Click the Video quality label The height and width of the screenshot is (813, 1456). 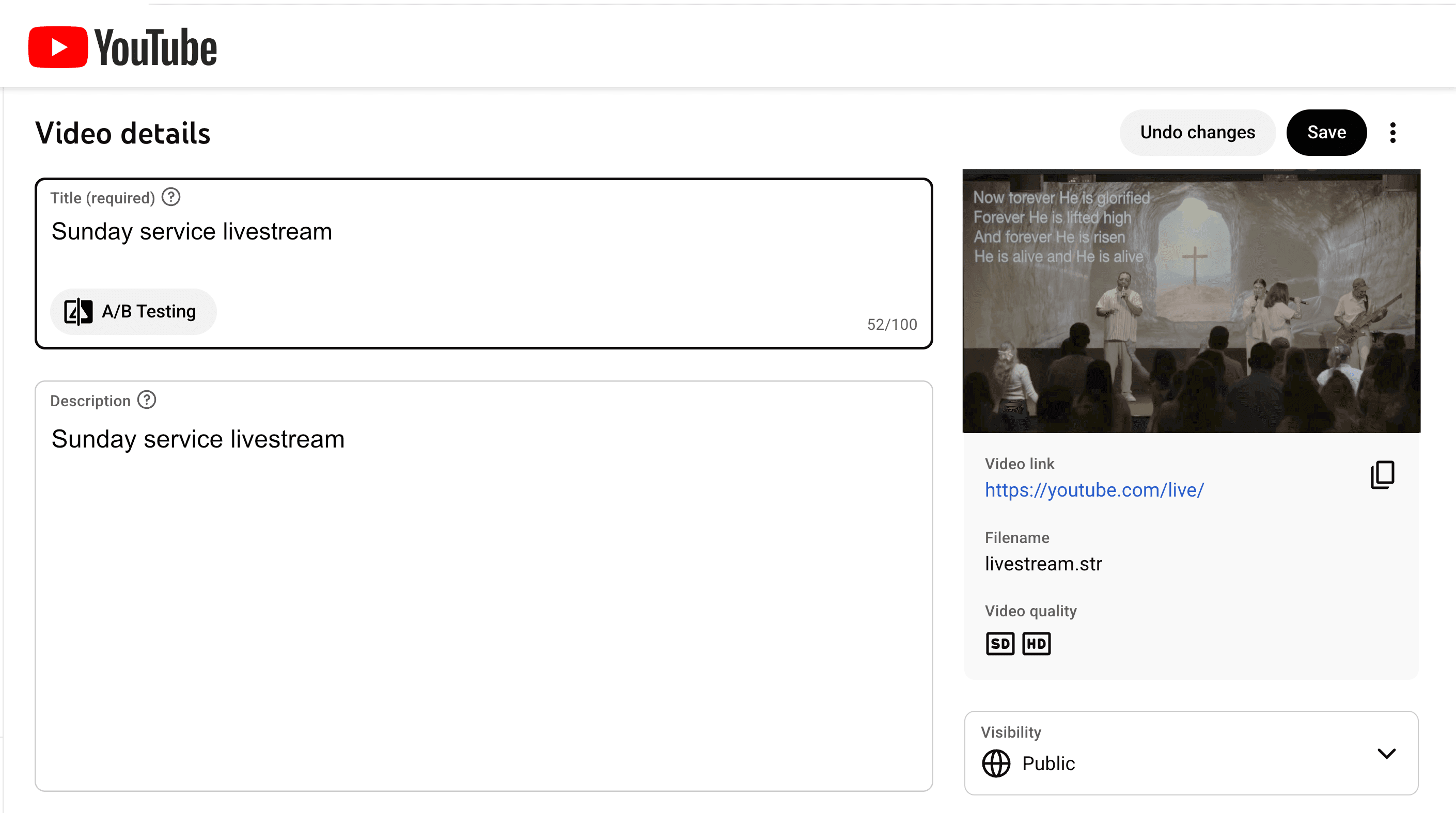[x=1030, y=611]
